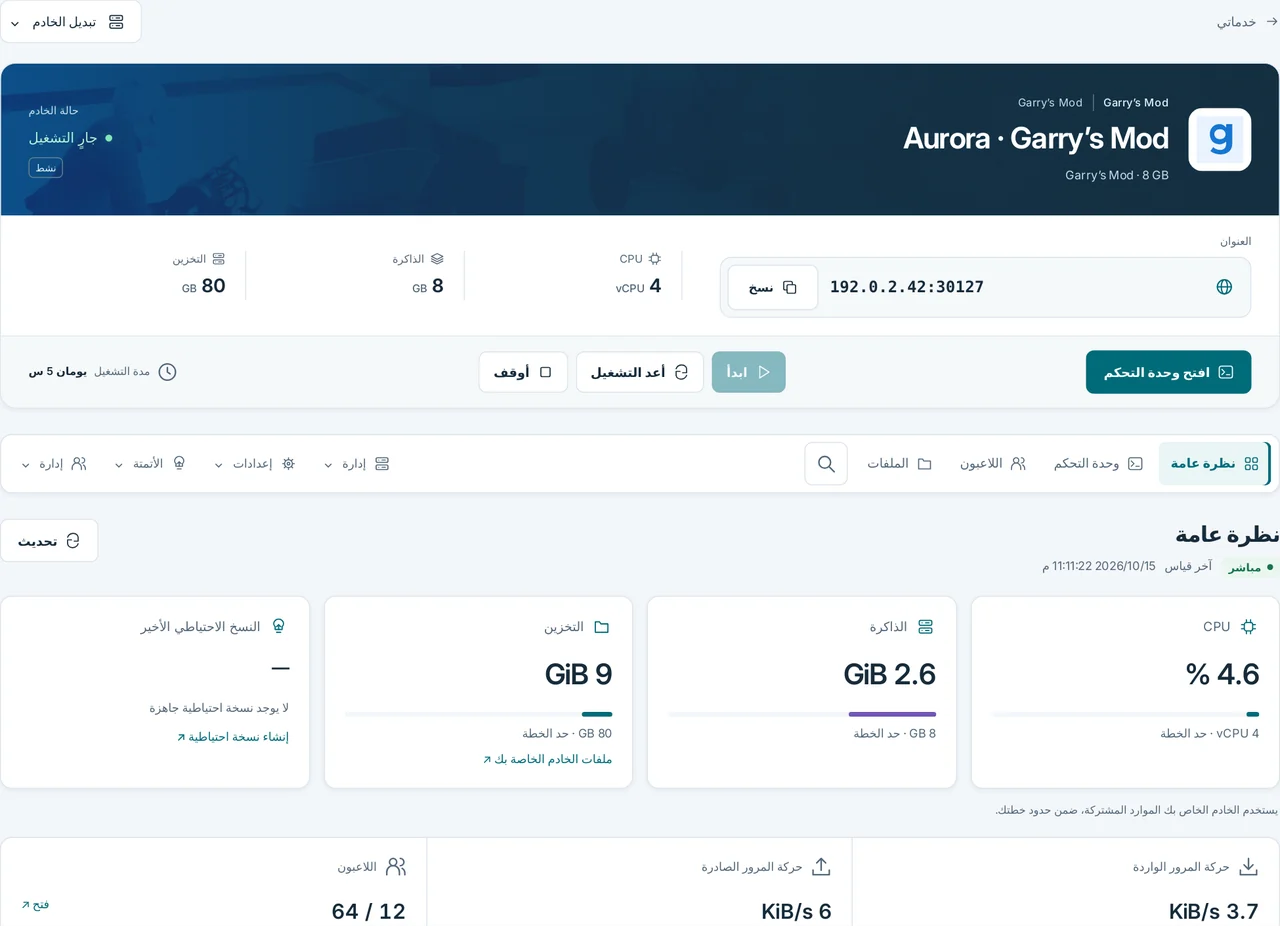Click the نشط active status badge

(46, 168)
